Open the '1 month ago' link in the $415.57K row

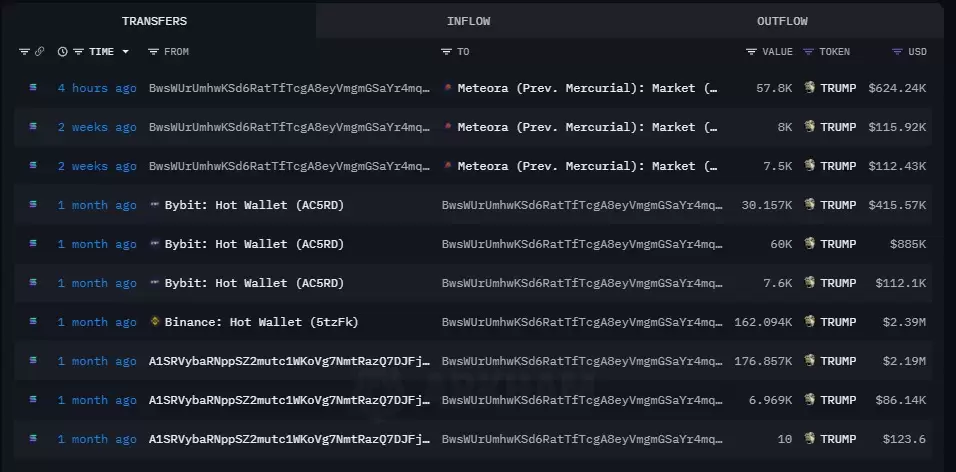[x=97, y=205]
